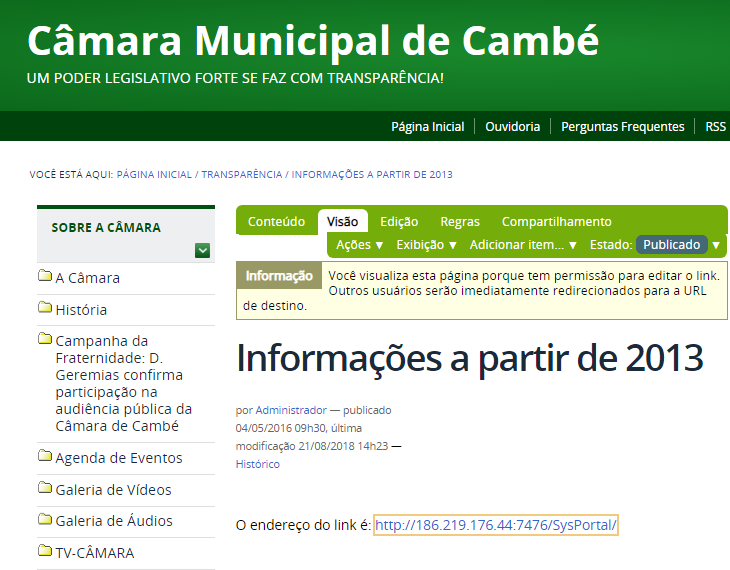Switch to the Edição tab
This screenshot has height=570, width=730.
(x=399, y=222)
